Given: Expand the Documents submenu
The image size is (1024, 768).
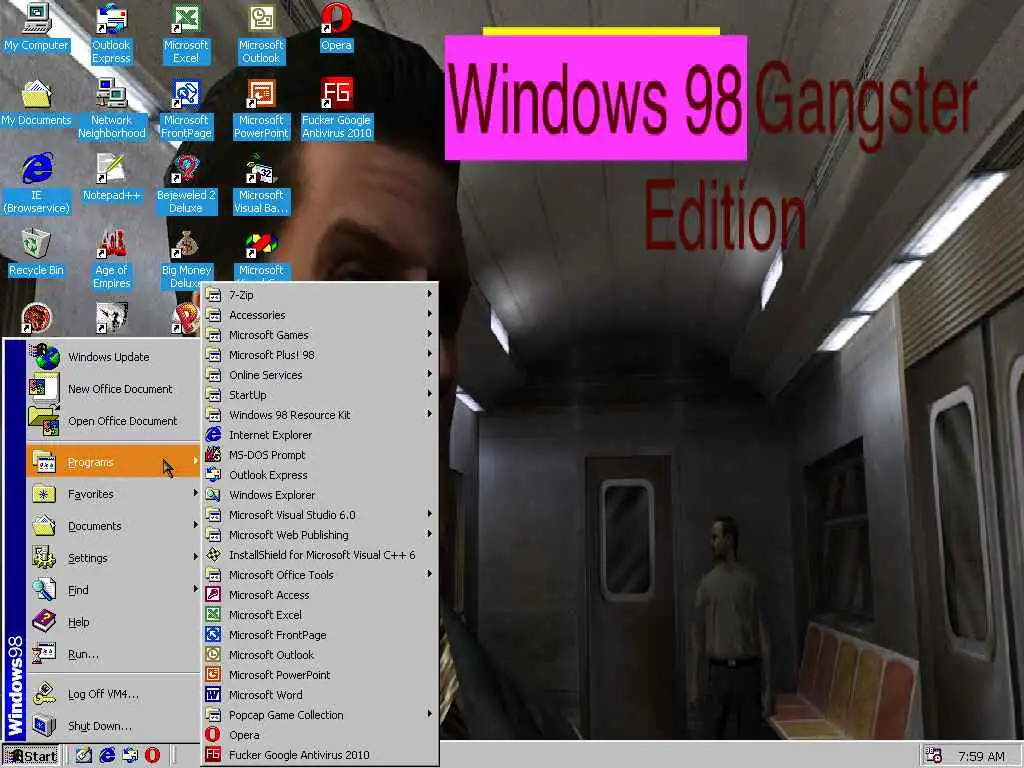Looking at the screenshot, I should click(x=113, y=526).
